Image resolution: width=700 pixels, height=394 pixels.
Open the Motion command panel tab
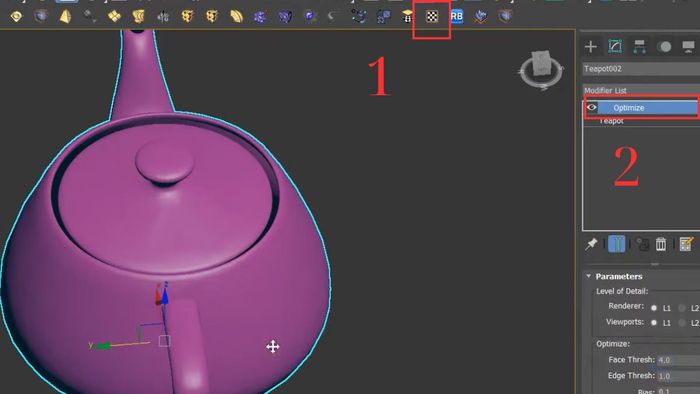(x=664, y=46)
